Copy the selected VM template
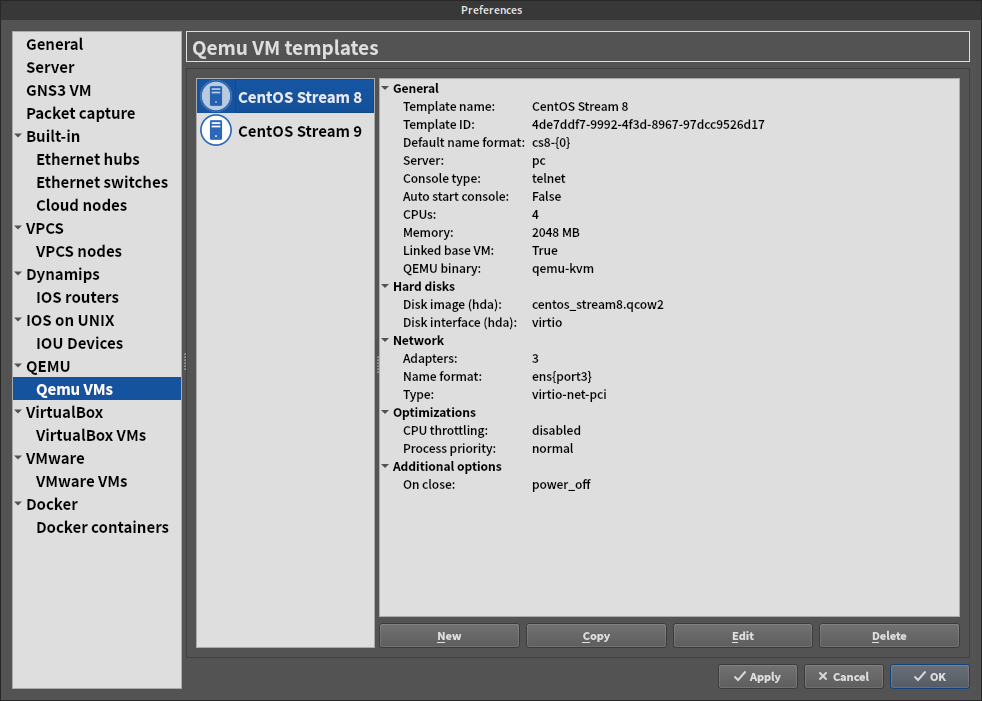The image size is (982, 701). point(595,635)
